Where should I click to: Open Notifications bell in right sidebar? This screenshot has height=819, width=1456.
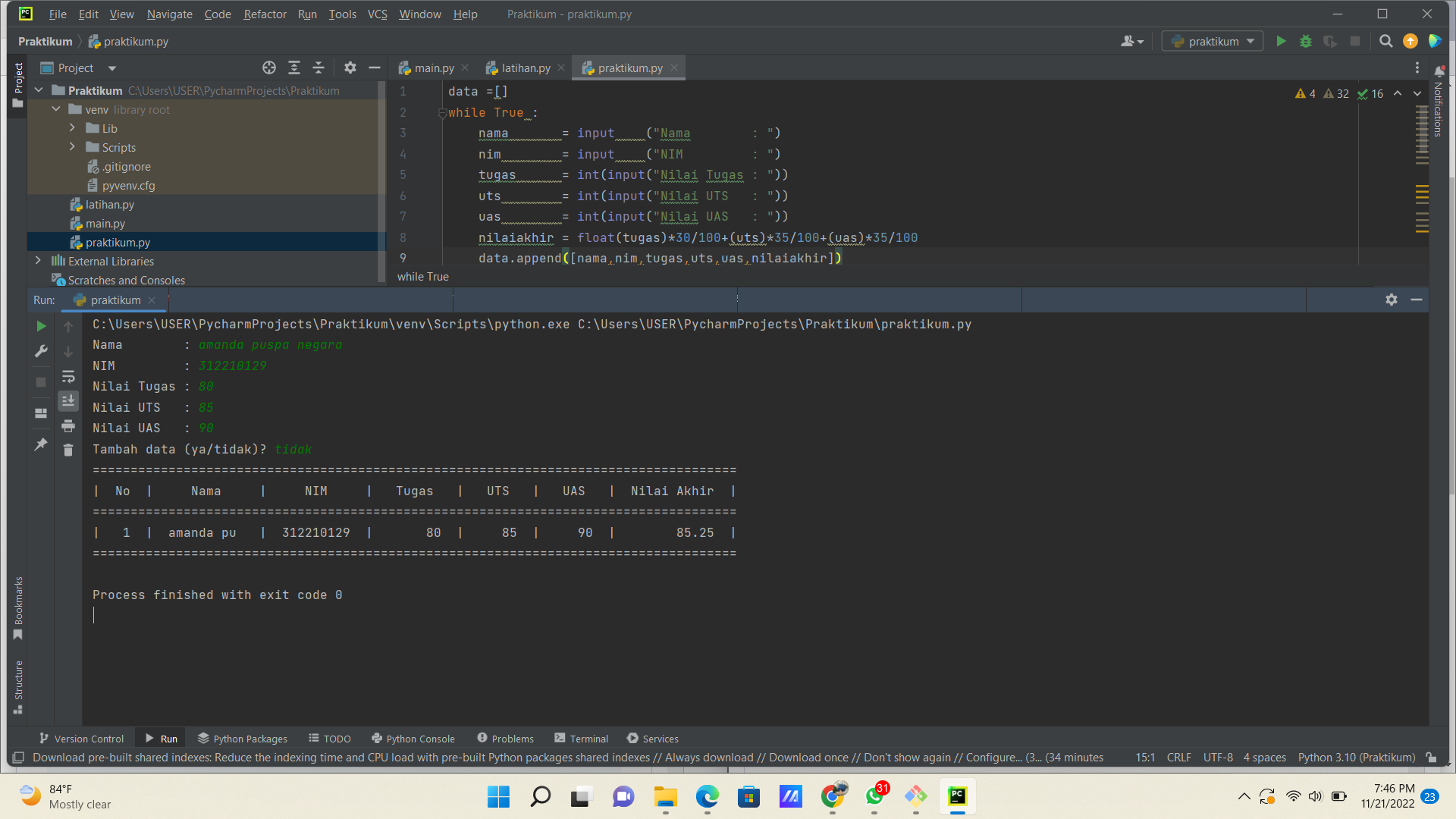(x=1439, y=71)
